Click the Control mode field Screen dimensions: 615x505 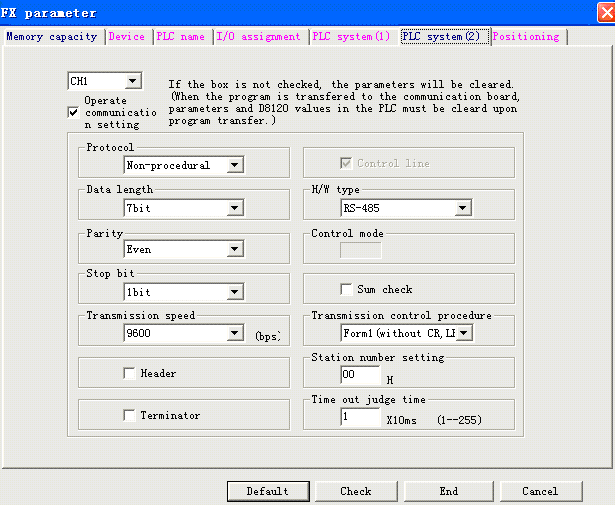(x=360, y=250)
